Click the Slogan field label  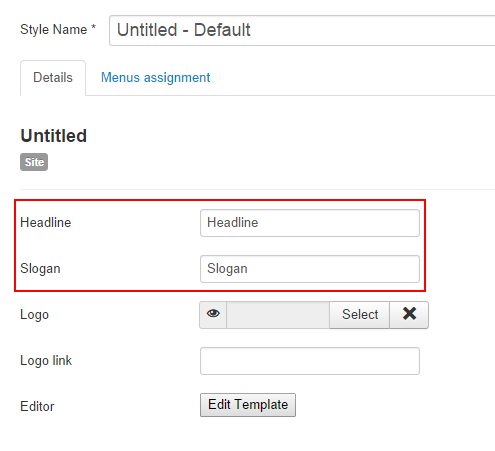coord(40,269)
